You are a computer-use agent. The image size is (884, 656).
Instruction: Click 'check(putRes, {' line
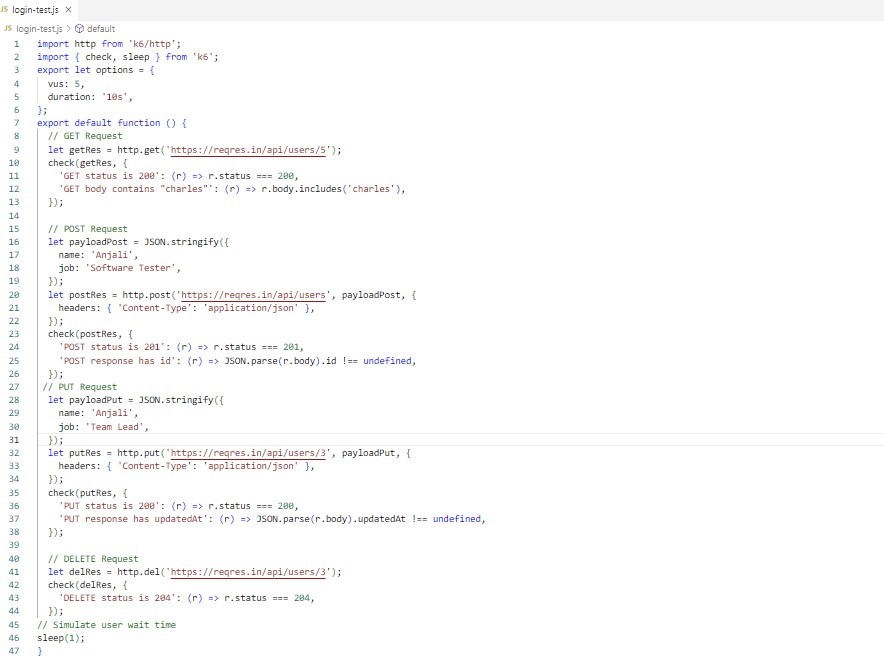pyautogui.click(x=87, y=493)
